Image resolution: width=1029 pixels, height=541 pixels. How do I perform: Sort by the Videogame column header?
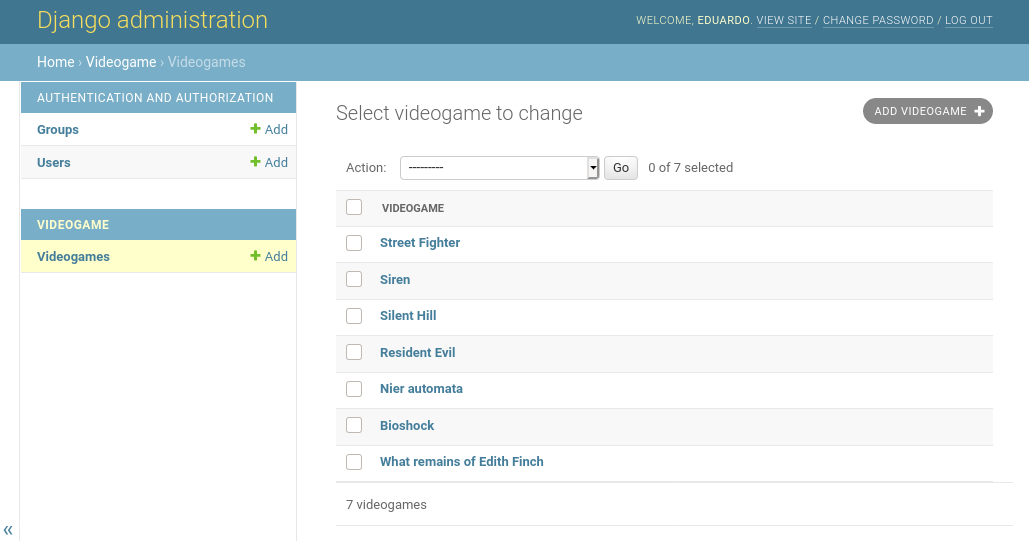(413, 208)
